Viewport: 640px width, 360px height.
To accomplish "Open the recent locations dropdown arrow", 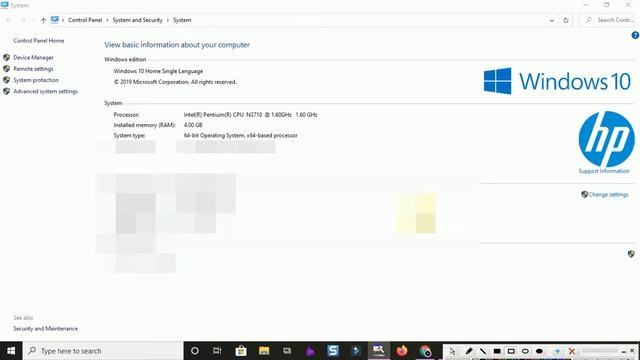I will 33,20.
